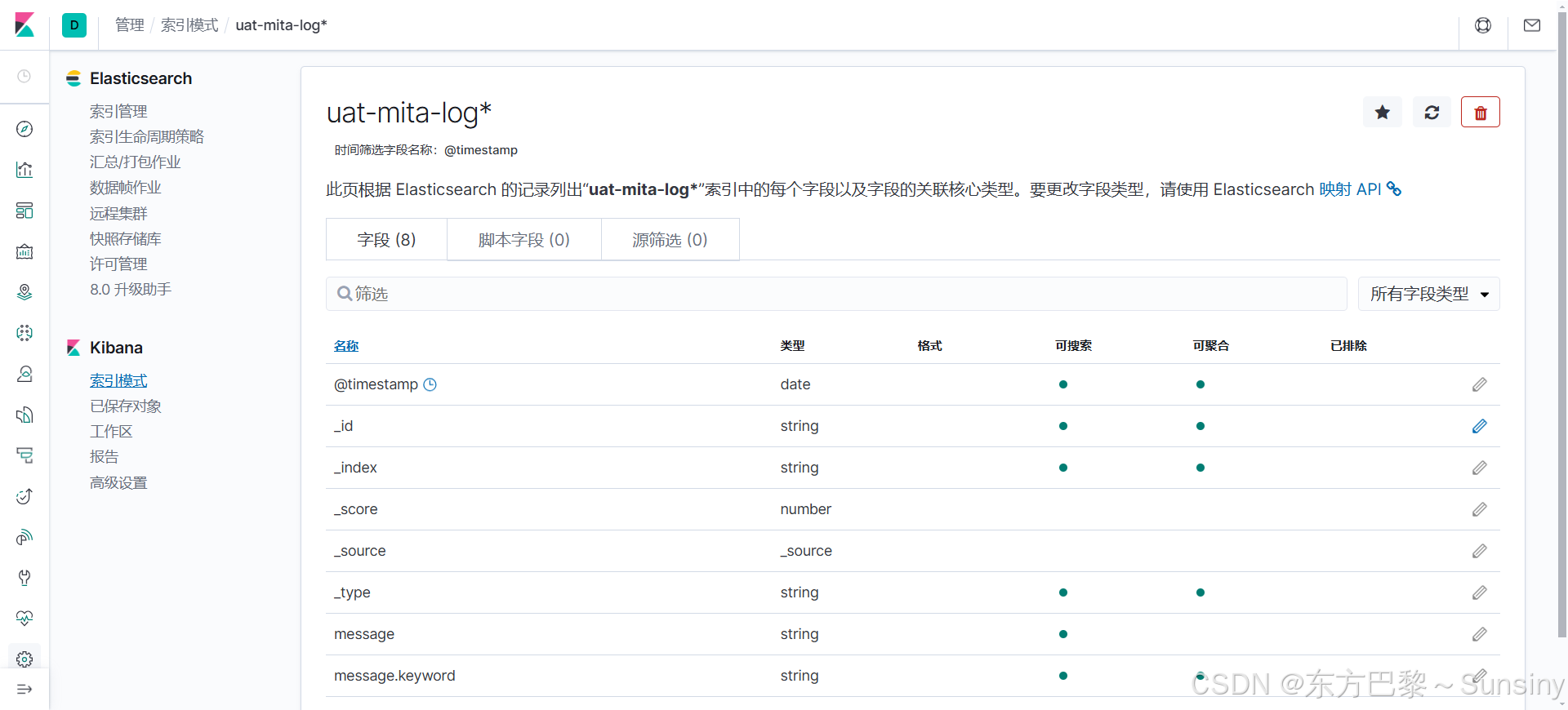Screen dimensions: 1568x710
Task: Open the Discover compass icon in sidebar
Action: [x=24, y=129]
